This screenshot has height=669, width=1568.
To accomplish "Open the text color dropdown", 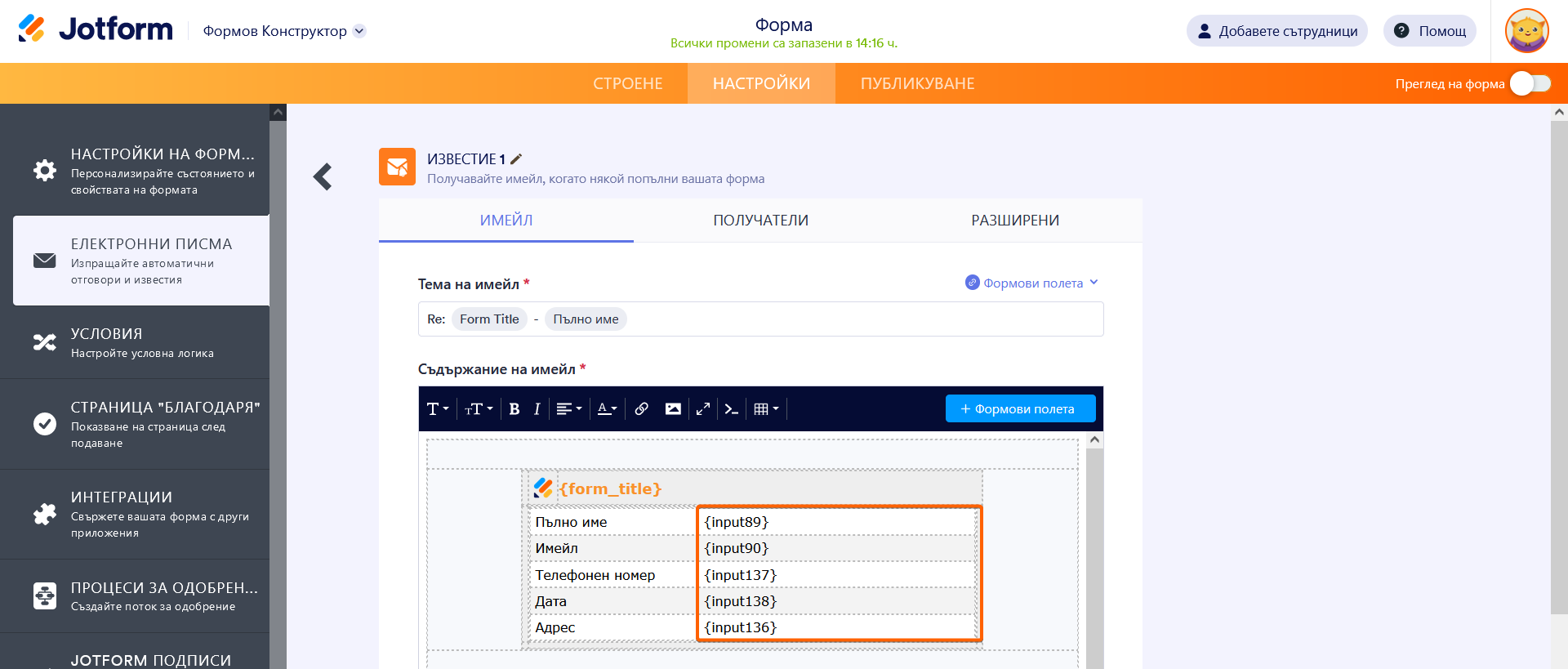I will (x=607, y=409).
